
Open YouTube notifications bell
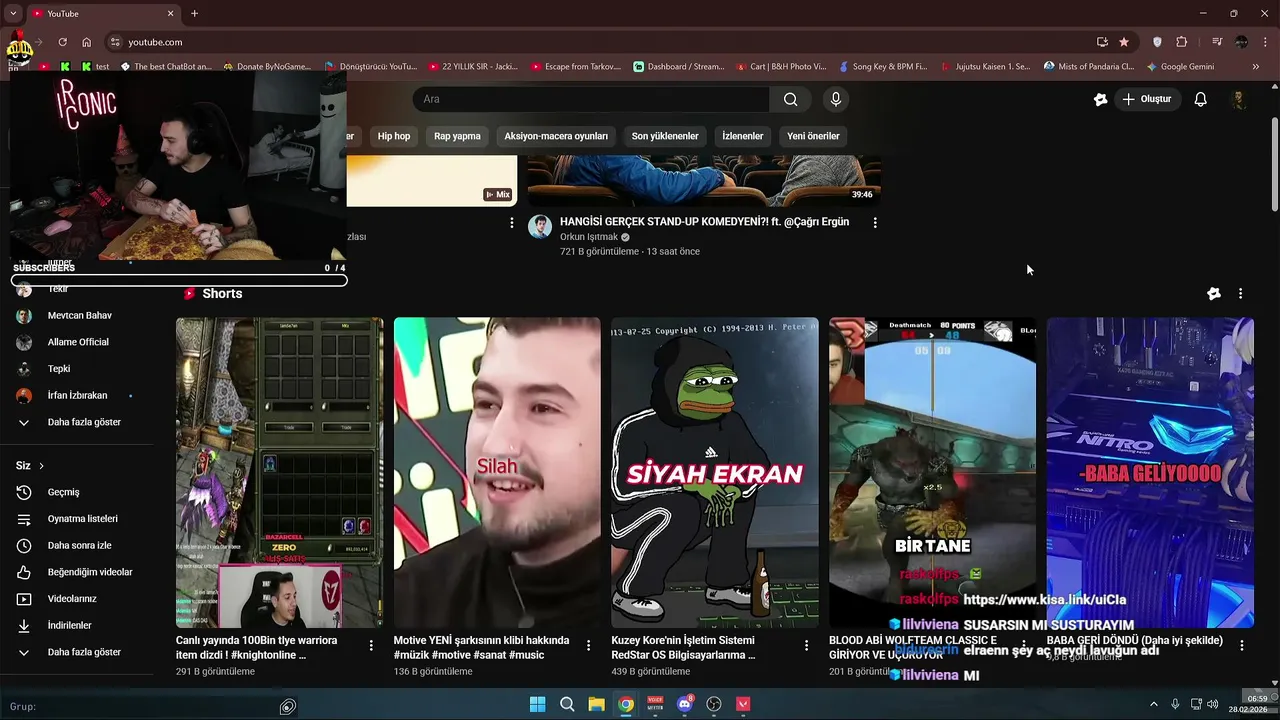pyautogui.click(x=1201, y=99)
